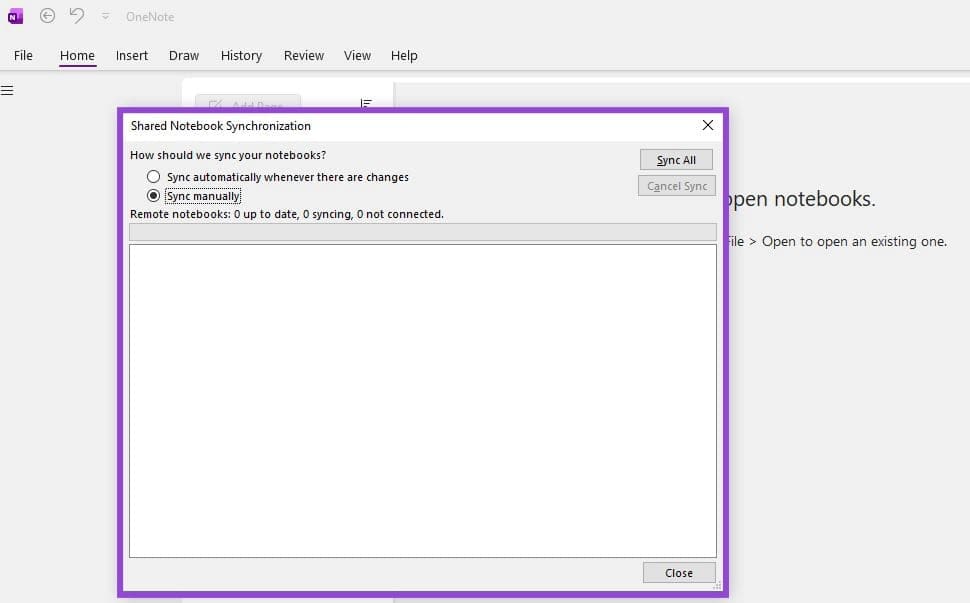
Task: Click the Sync All button
Action: (676, 159)
